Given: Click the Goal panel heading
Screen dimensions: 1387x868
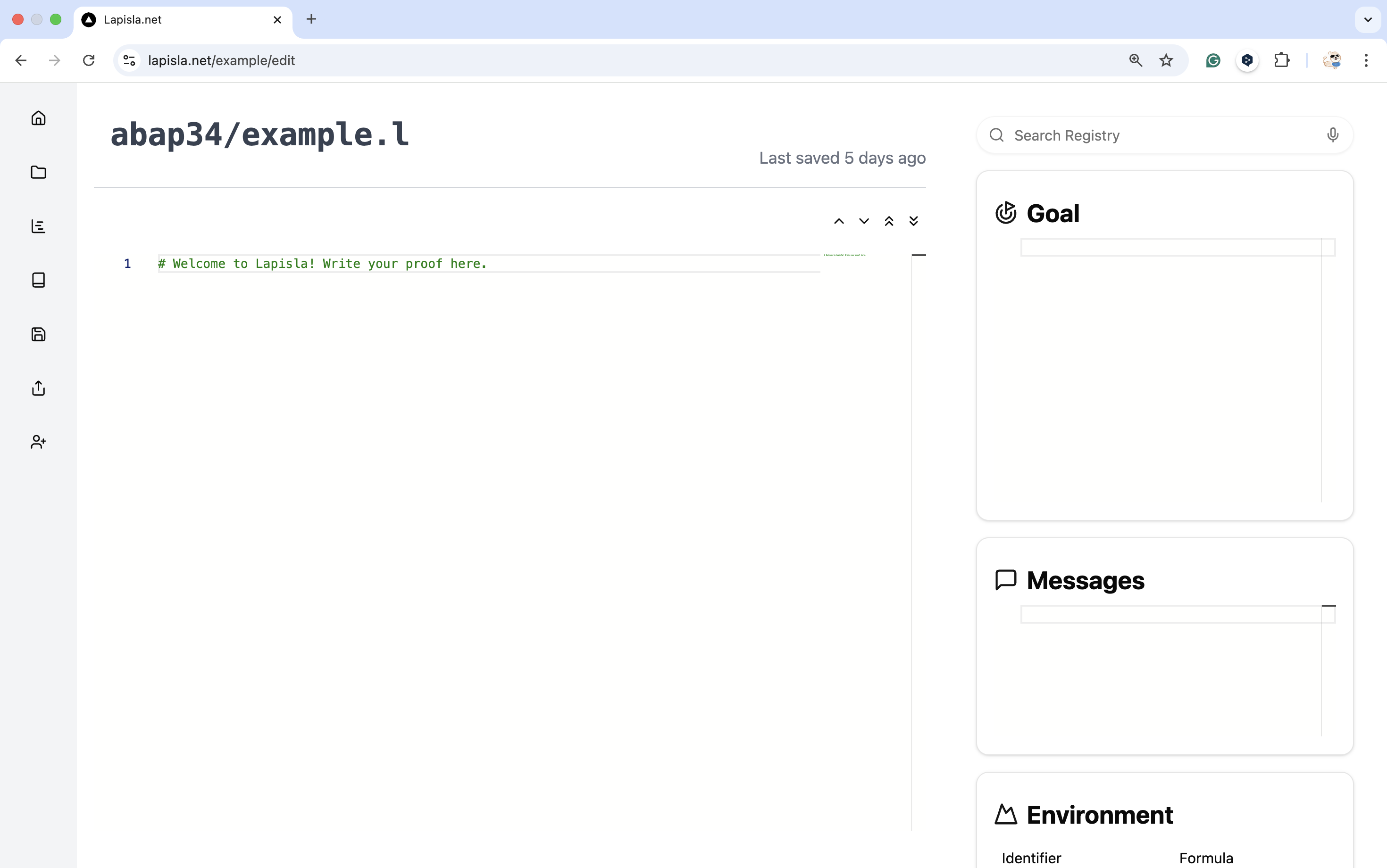Looking at the screenshot, I should click(x=1053, y=213).
